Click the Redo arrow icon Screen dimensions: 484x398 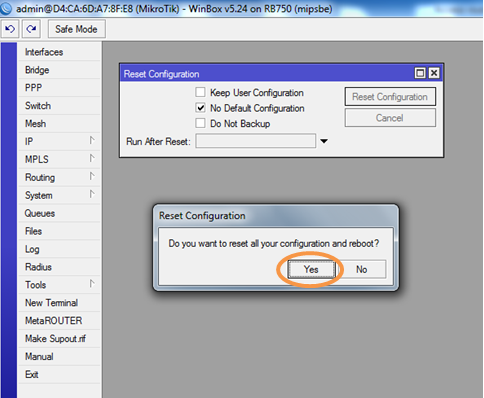(31, 29)
